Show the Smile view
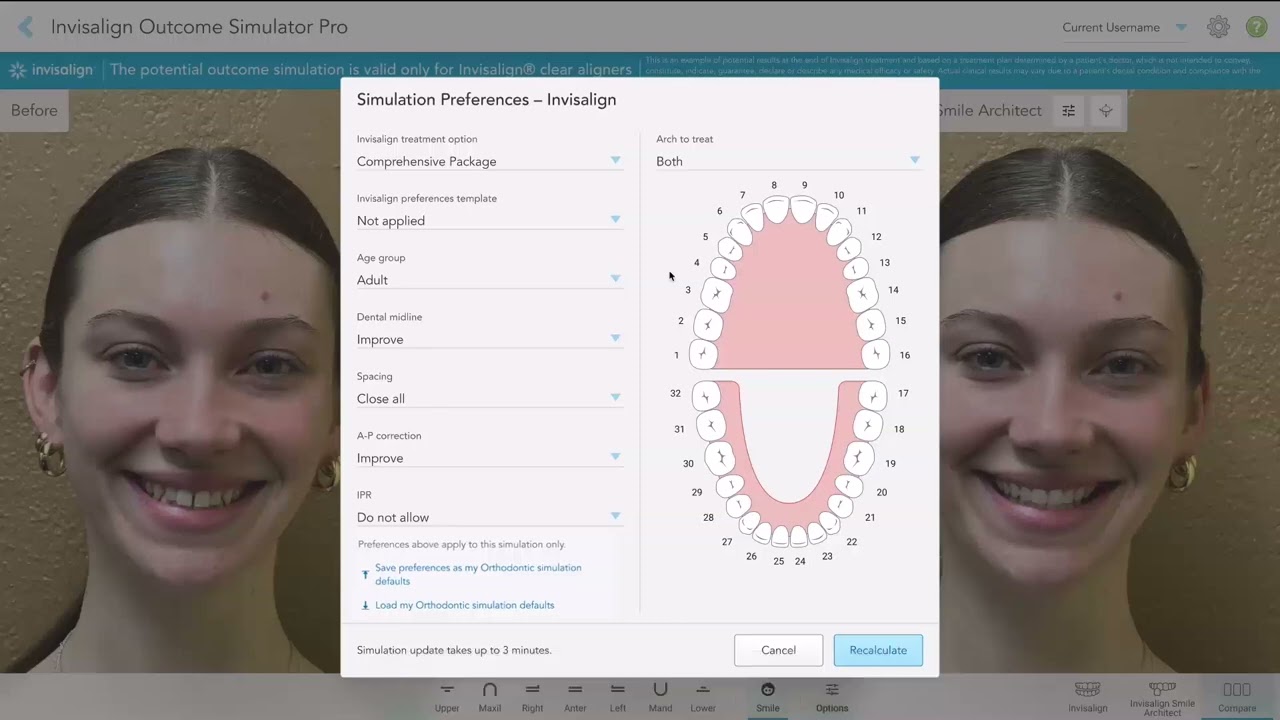The height and width of the screenshot is (720, 1280). [x=768, y=697]
